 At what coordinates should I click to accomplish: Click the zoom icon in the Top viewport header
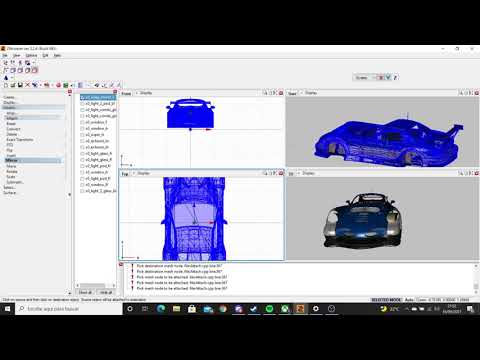click(x=265, y=173)
